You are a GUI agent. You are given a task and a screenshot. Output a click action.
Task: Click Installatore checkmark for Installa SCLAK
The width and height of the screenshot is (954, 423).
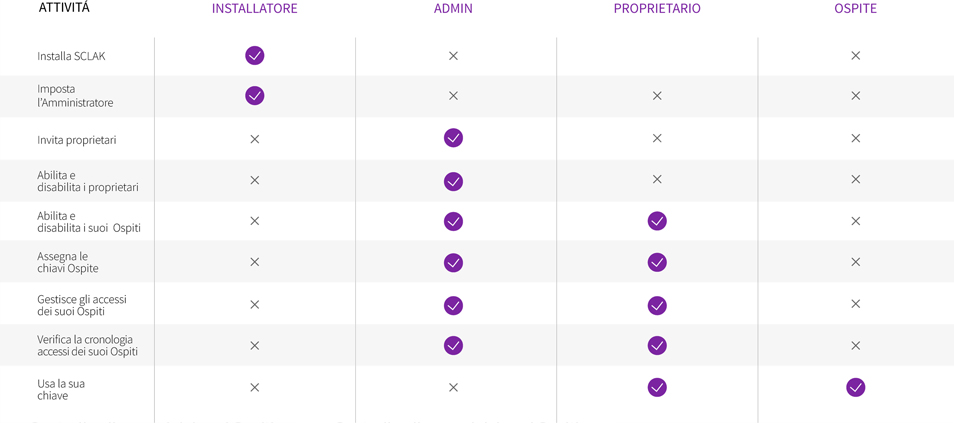click(x=254, y=55)
